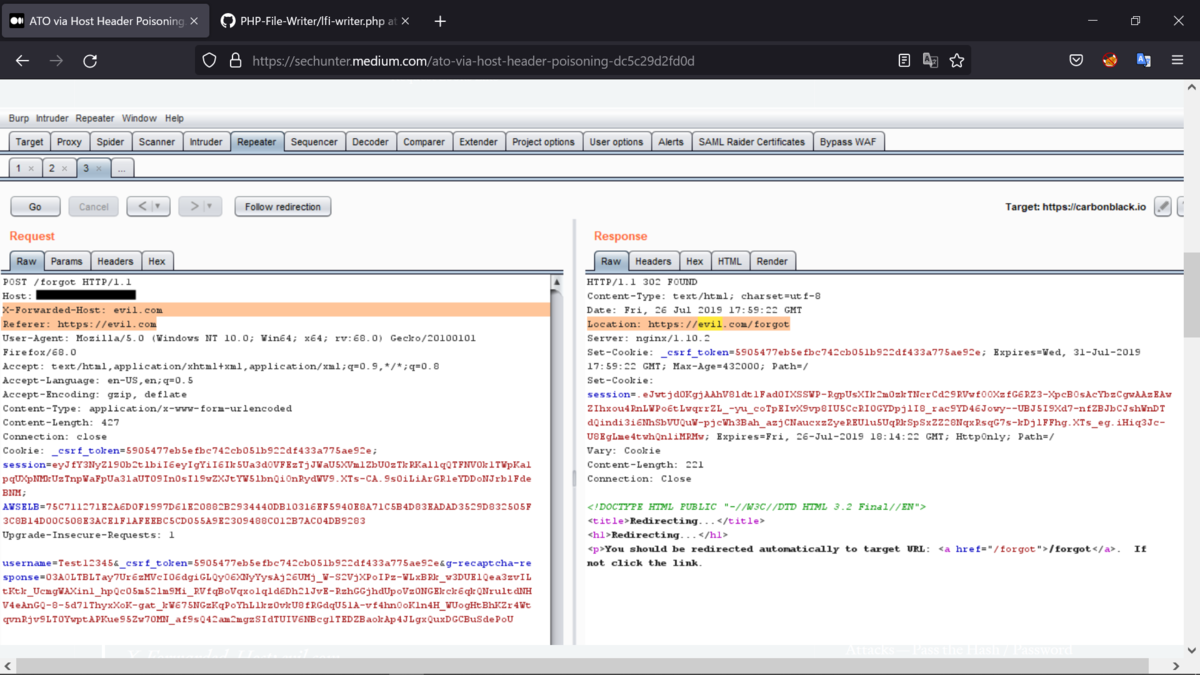Click the Go button

point(35,207)
